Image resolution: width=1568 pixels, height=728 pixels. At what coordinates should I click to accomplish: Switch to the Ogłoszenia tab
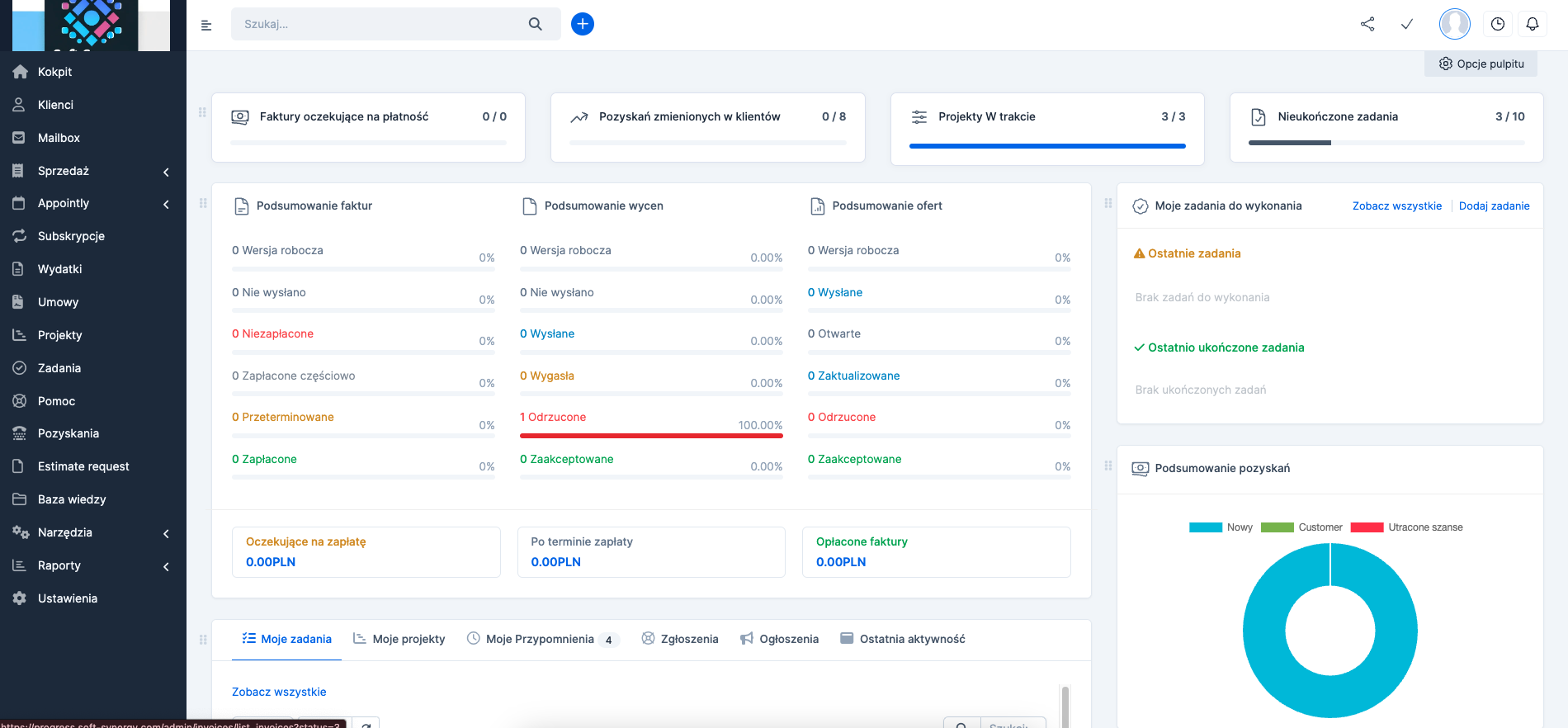click(x=779, y=639)
